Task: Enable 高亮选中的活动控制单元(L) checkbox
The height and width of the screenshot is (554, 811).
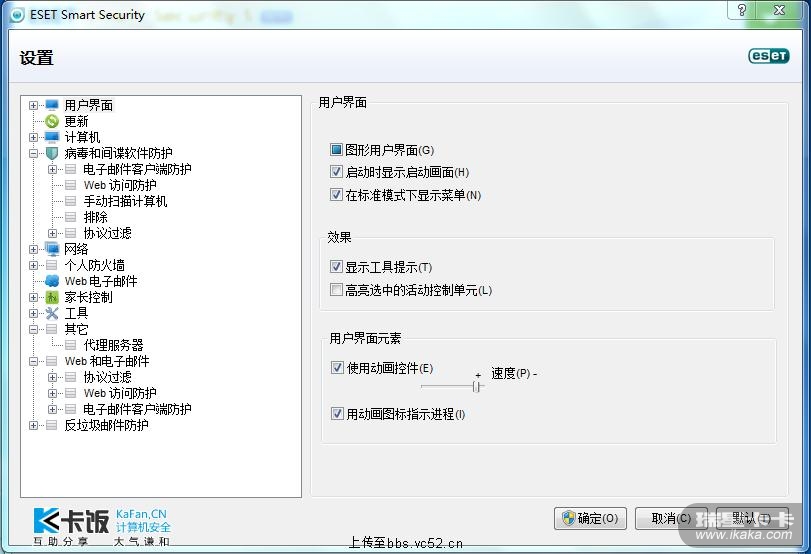Action: (336, 290)
